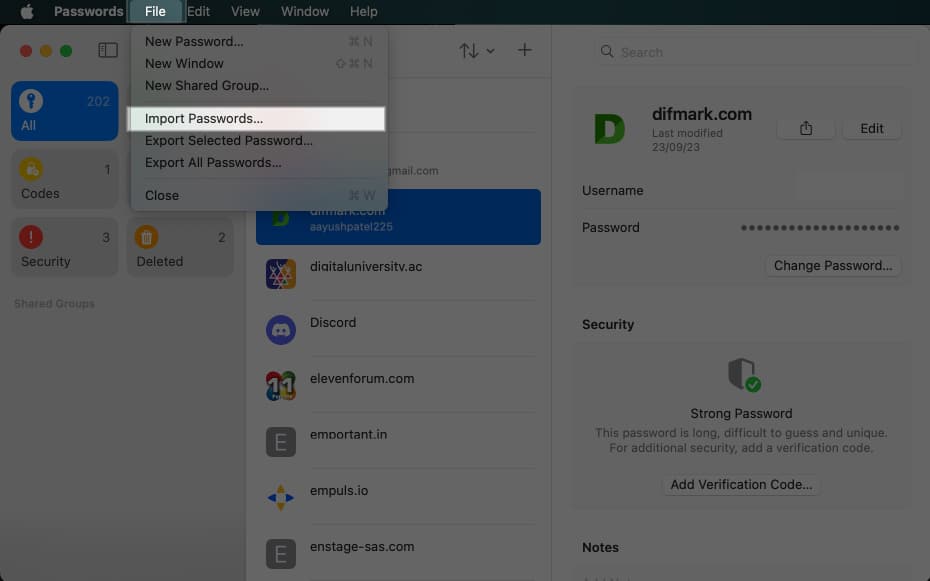Viewport: 930px width, 581px height.
Task: Choose Export All Passwords… option
Action: (259, 162)
